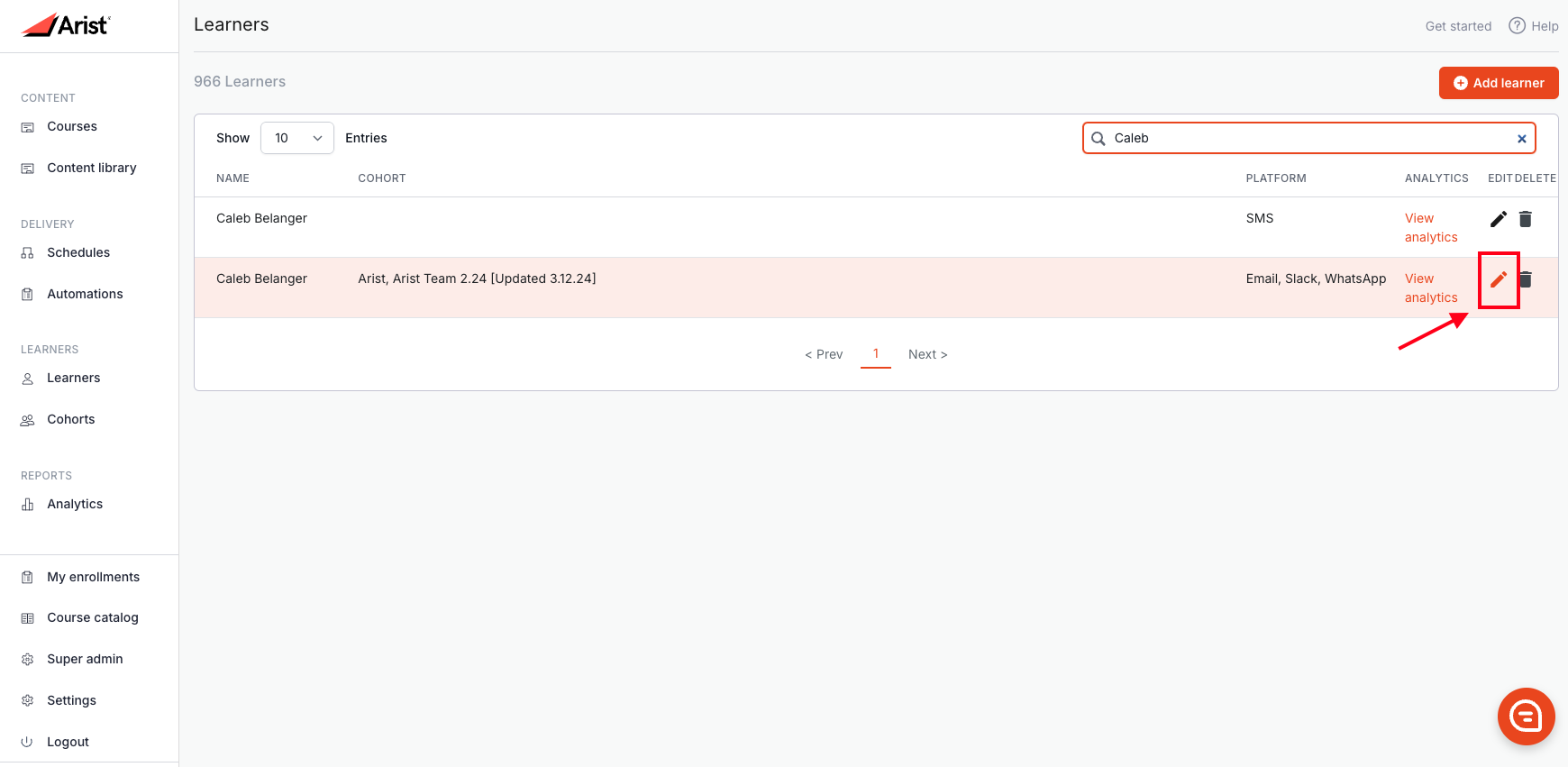Open Super admin page
Screen dimensions: 1568x767
point(85,659)
